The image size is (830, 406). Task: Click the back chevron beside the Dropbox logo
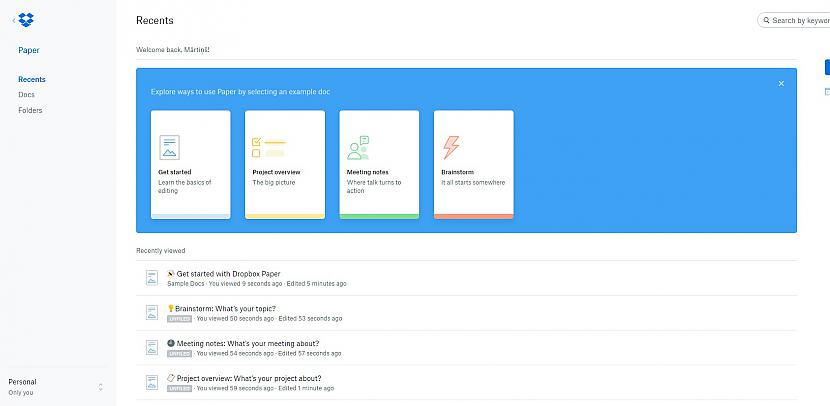click(x=14, y=20)
